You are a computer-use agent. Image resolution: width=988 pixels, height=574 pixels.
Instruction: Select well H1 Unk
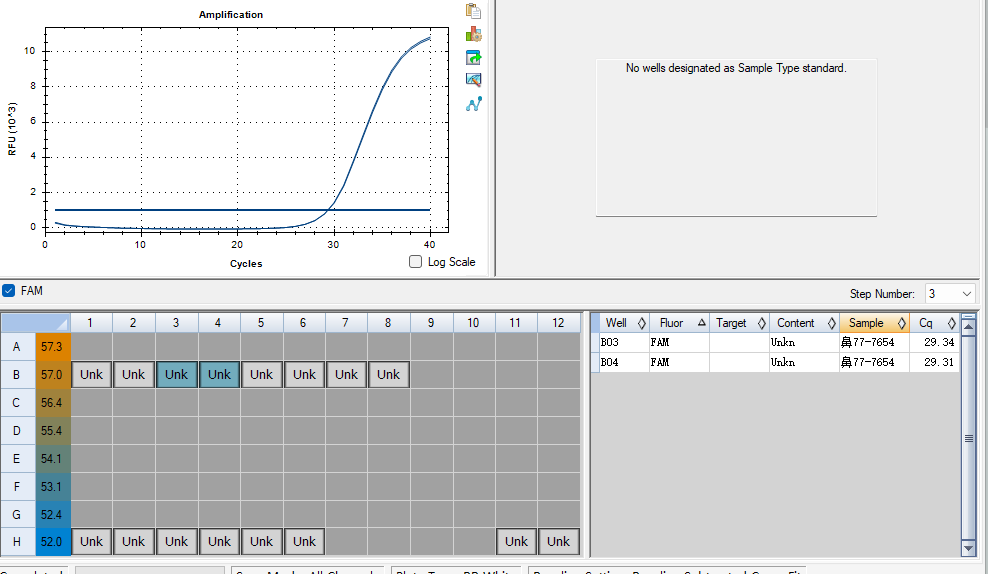point(91,541)
